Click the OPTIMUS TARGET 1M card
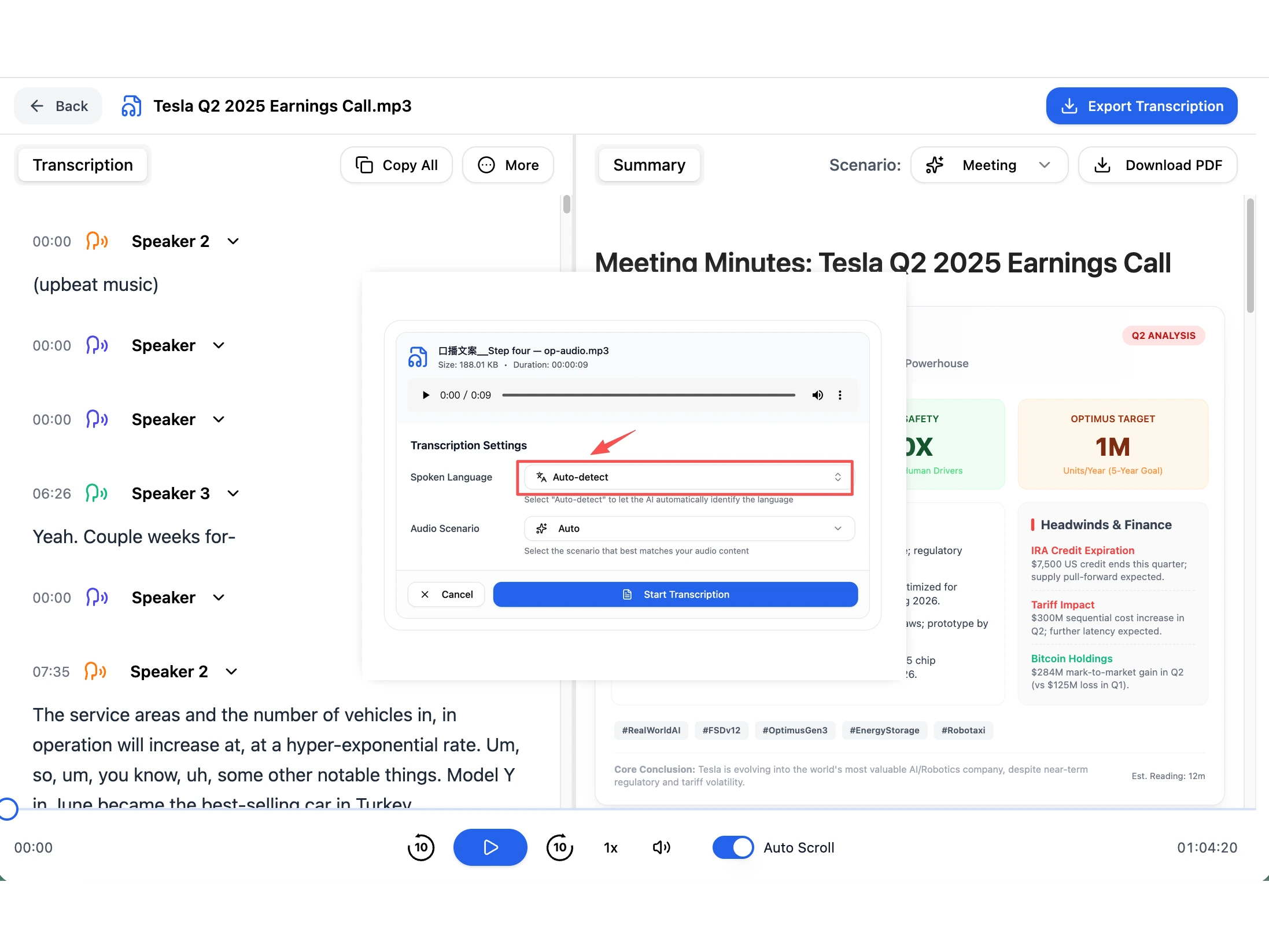Screen dimensions: 1269x952 point(1112,444)
